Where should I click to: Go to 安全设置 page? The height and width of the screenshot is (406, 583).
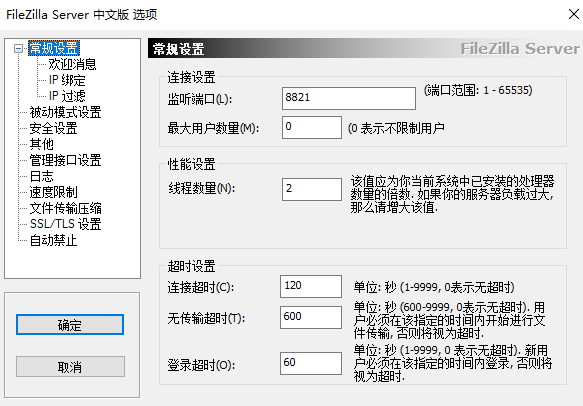53,128
